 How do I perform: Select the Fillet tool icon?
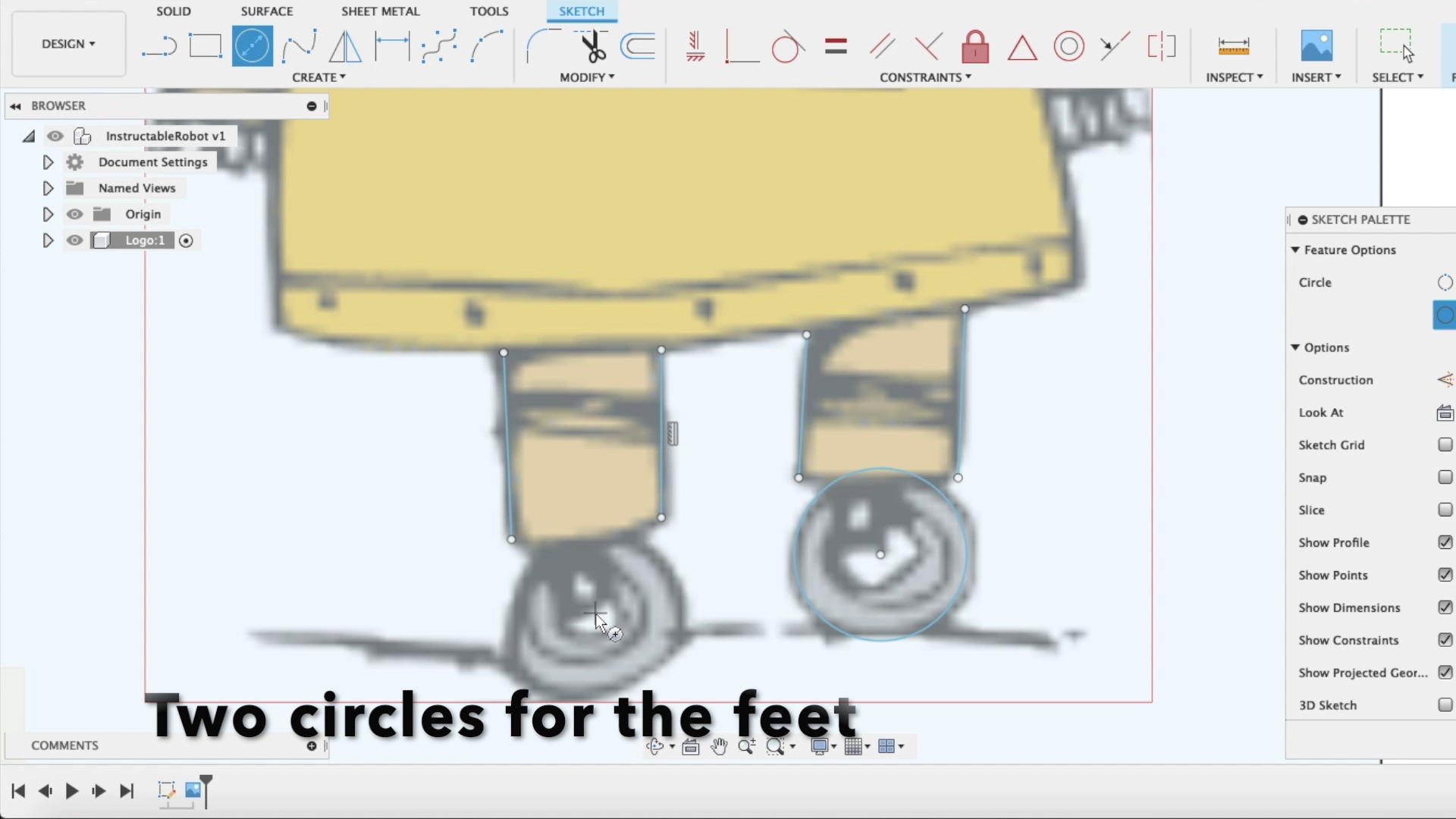point(540,46)
